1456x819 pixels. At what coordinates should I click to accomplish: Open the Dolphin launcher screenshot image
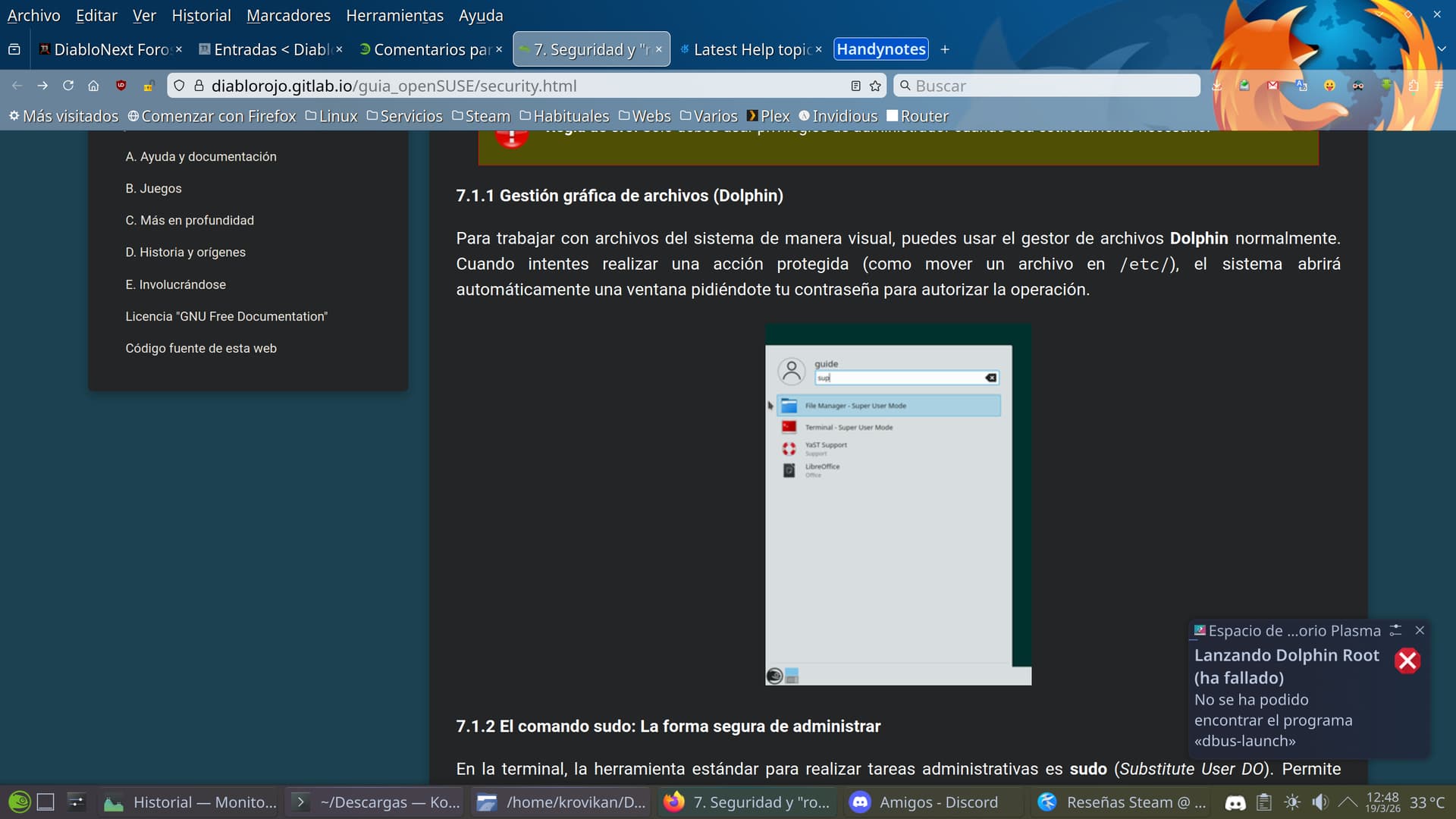coord(898,504)
